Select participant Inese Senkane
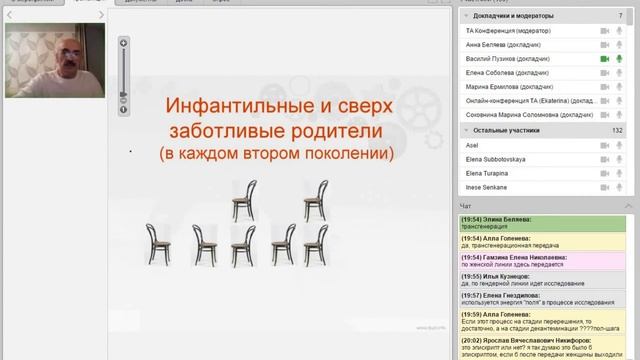Screen dimensions: 640x360 486,187
